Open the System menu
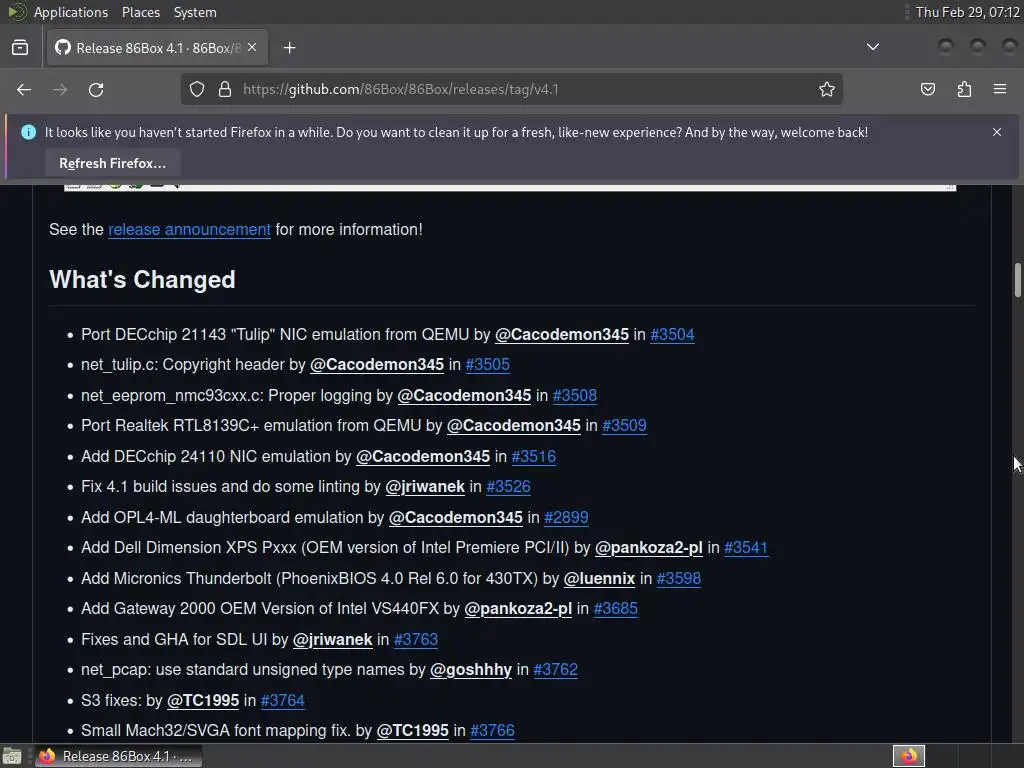This screenshot has height=768, width=1024. coord(195,12)
